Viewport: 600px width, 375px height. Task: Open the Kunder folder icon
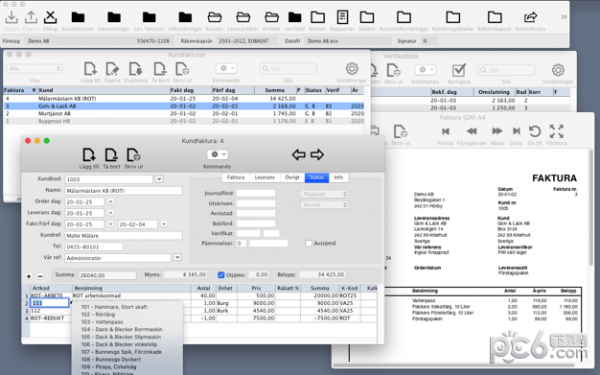point(215,17)
